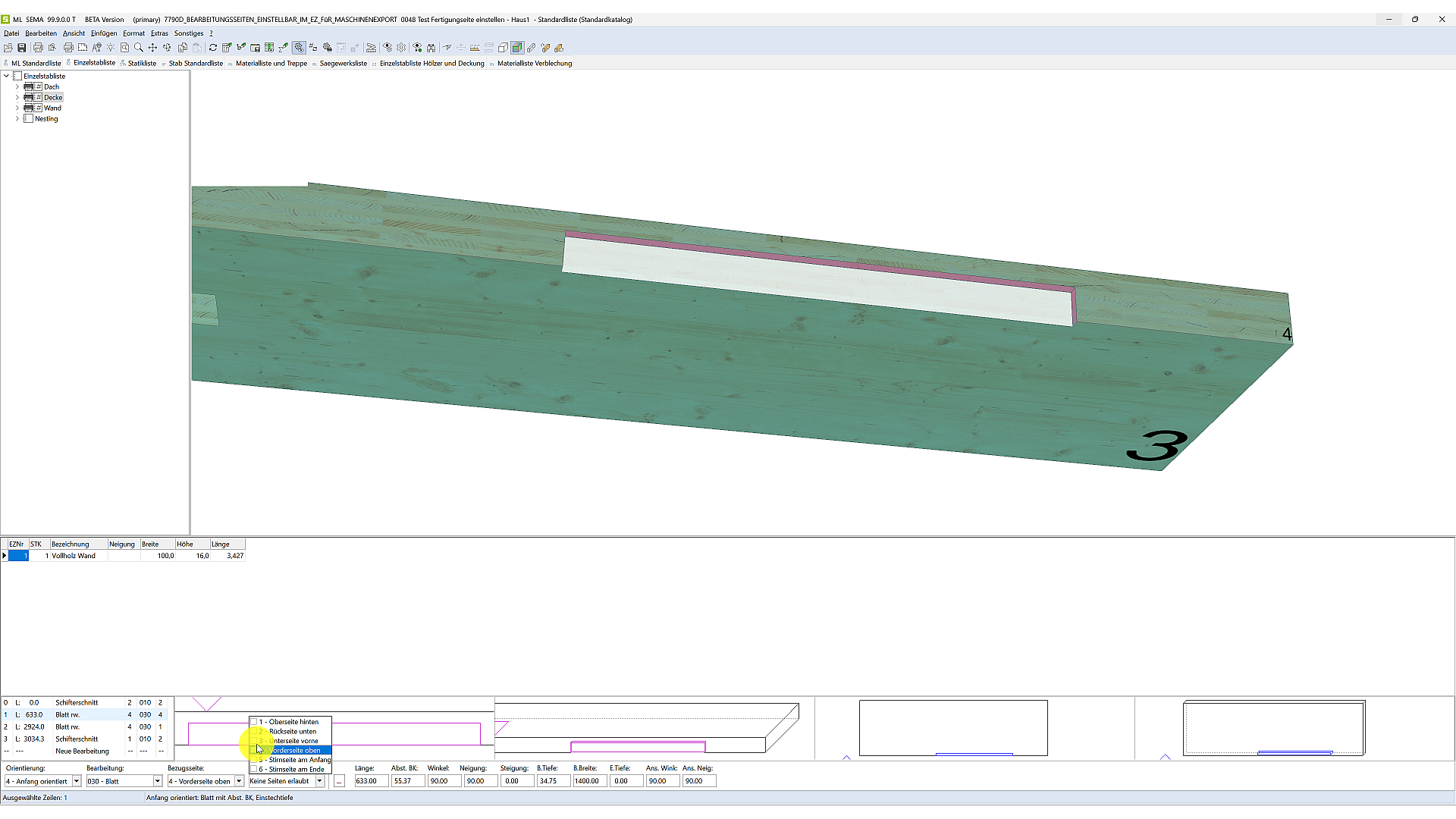Switch to the Saegewerksliste tab
This screenshot has height=819, width=1456.
pyautogui.click(x=343, y=64)
